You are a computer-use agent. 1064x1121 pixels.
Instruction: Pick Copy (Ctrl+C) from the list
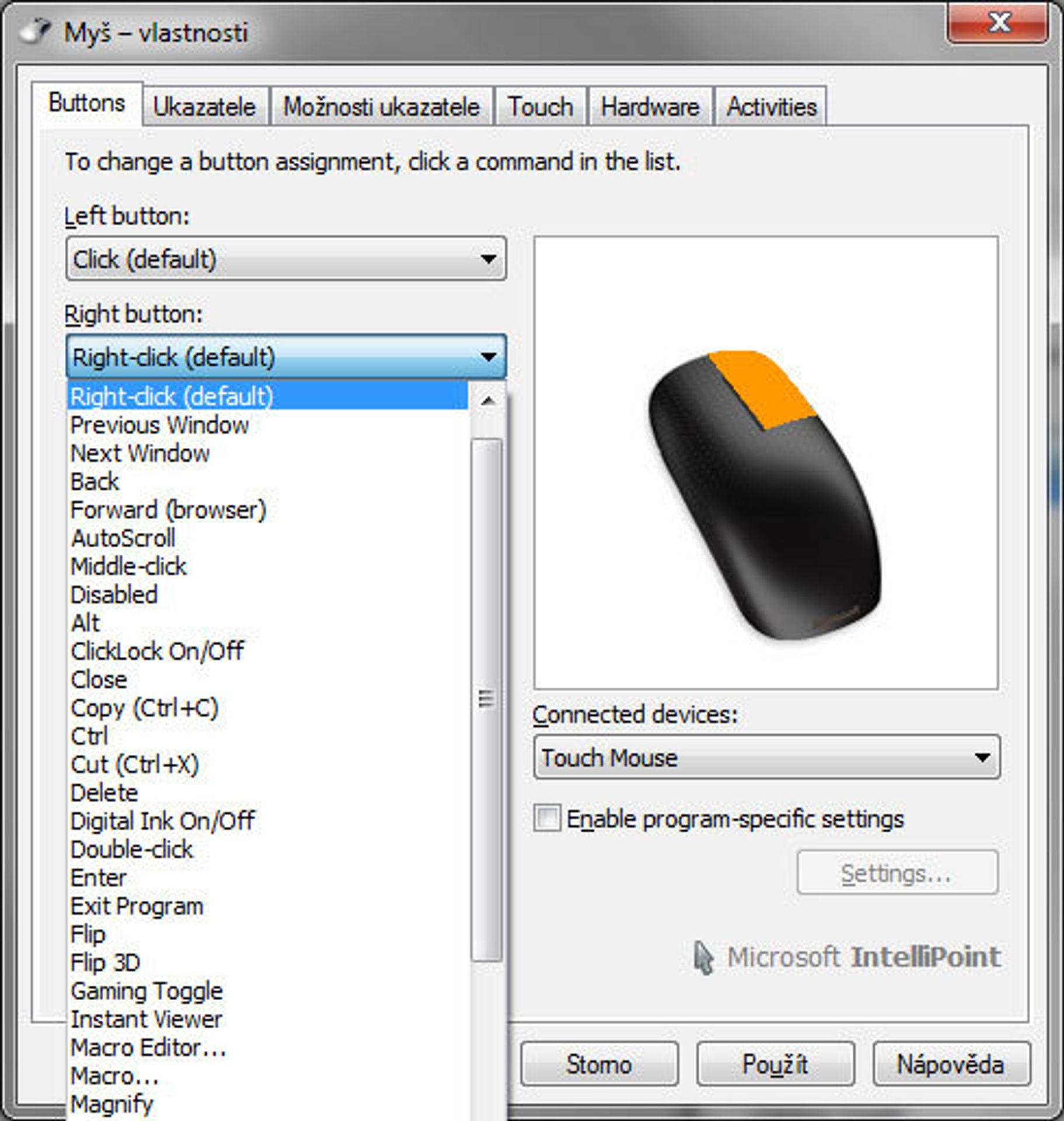tap(268, 708)
